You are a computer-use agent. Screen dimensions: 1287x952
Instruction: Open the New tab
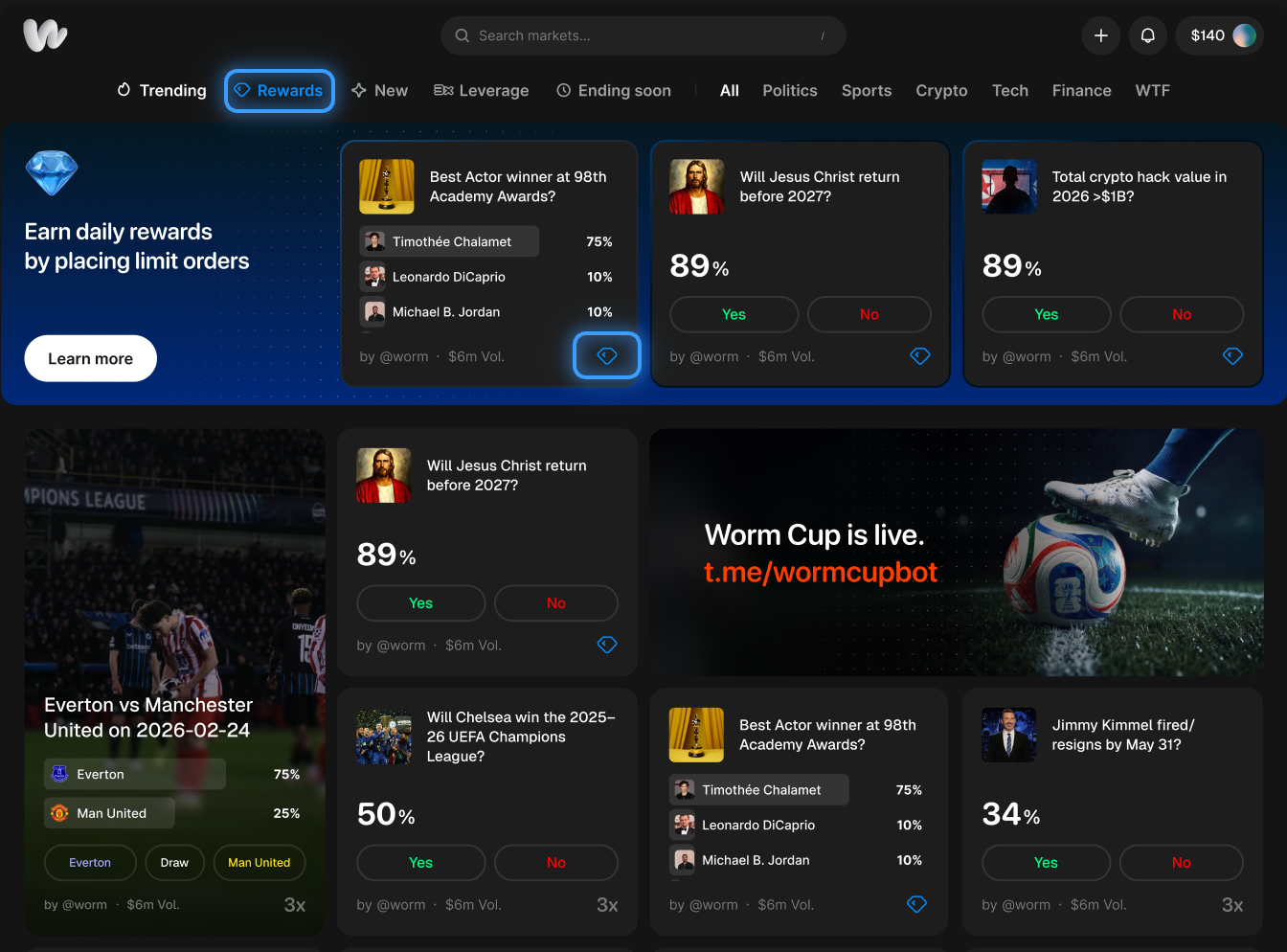(x=379, y=90)
